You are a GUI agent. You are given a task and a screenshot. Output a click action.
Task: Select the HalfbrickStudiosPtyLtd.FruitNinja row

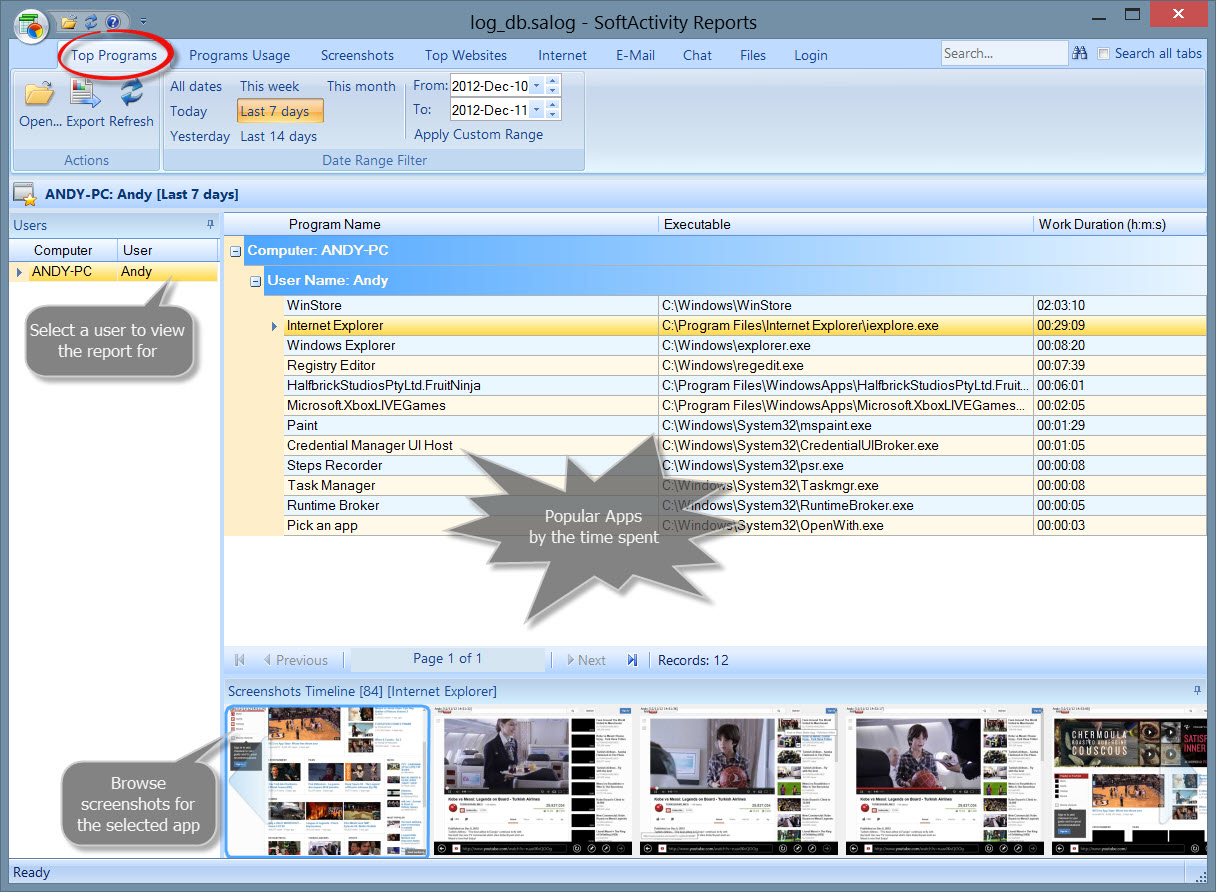click(x=745, y=385)
